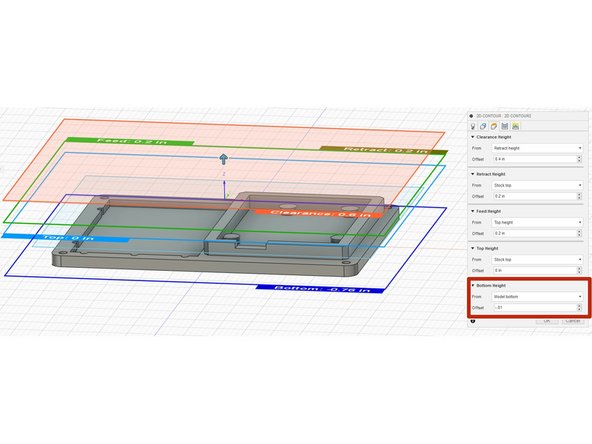
Task: Click Top Height Offset field (0 in)
Action: pos(535,270)
